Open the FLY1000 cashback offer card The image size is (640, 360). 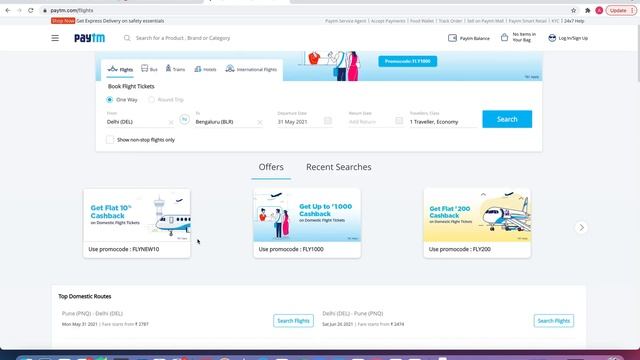(x=307, y=223)
